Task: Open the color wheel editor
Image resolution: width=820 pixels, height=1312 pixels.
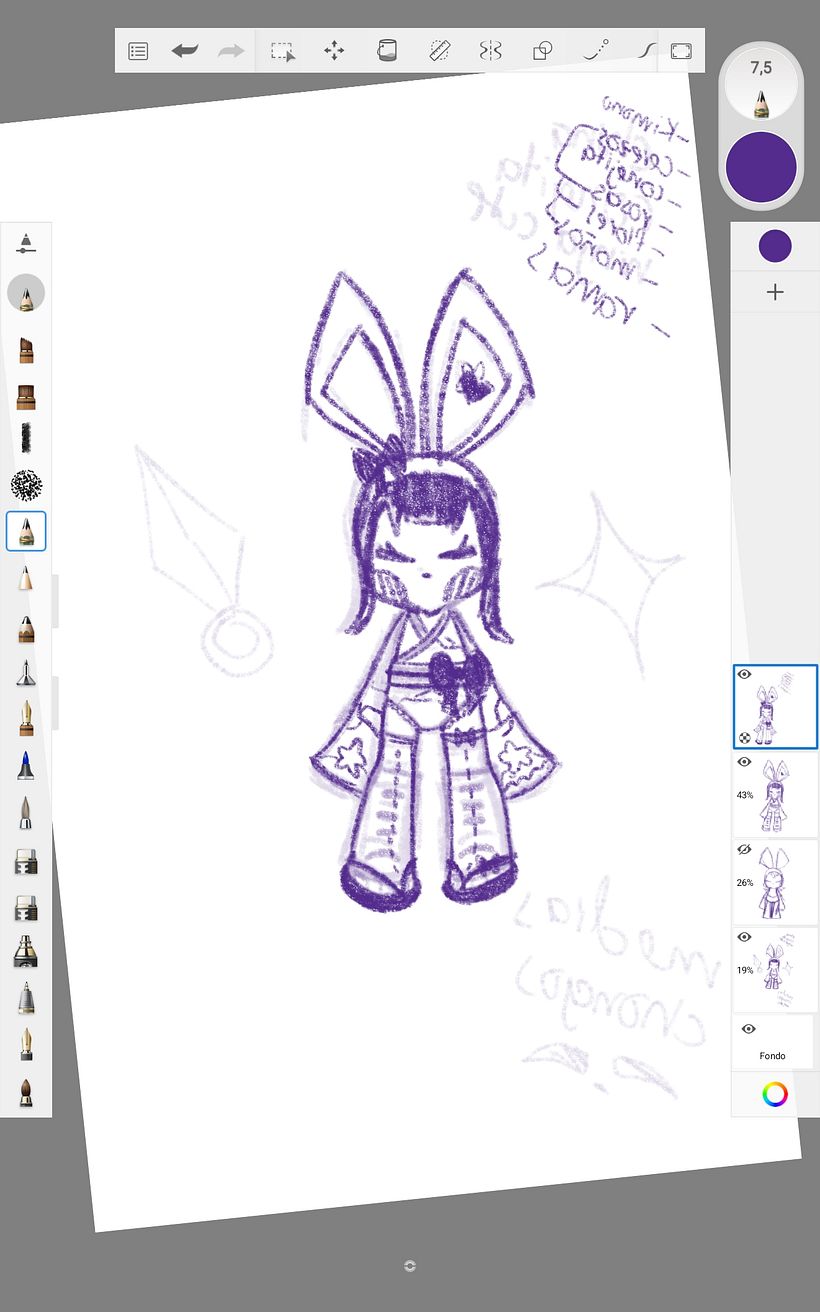Action: click(775, 1094)
